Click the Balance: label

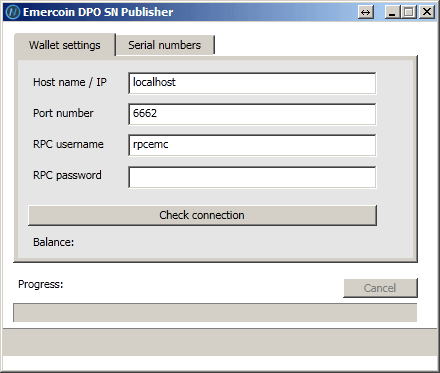click(53, 242)
